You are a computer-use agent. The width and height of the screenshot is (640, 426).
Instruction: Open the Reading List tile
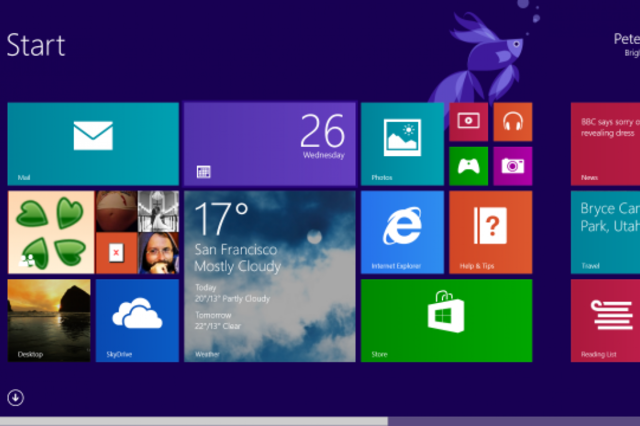click(605, 321)
